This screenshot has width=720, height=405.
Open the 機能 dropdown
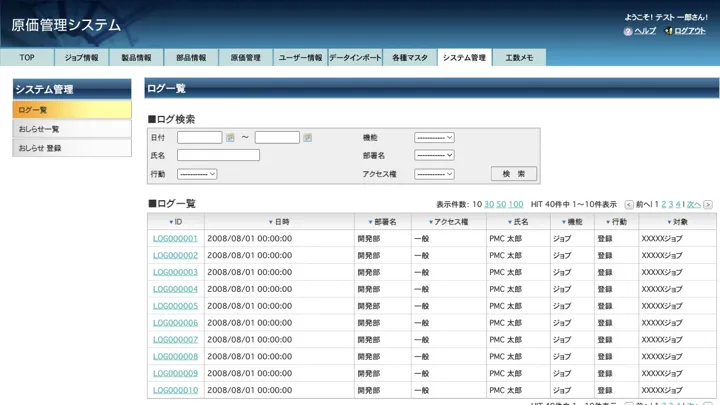pyautogui.click(x=434, y=137)
